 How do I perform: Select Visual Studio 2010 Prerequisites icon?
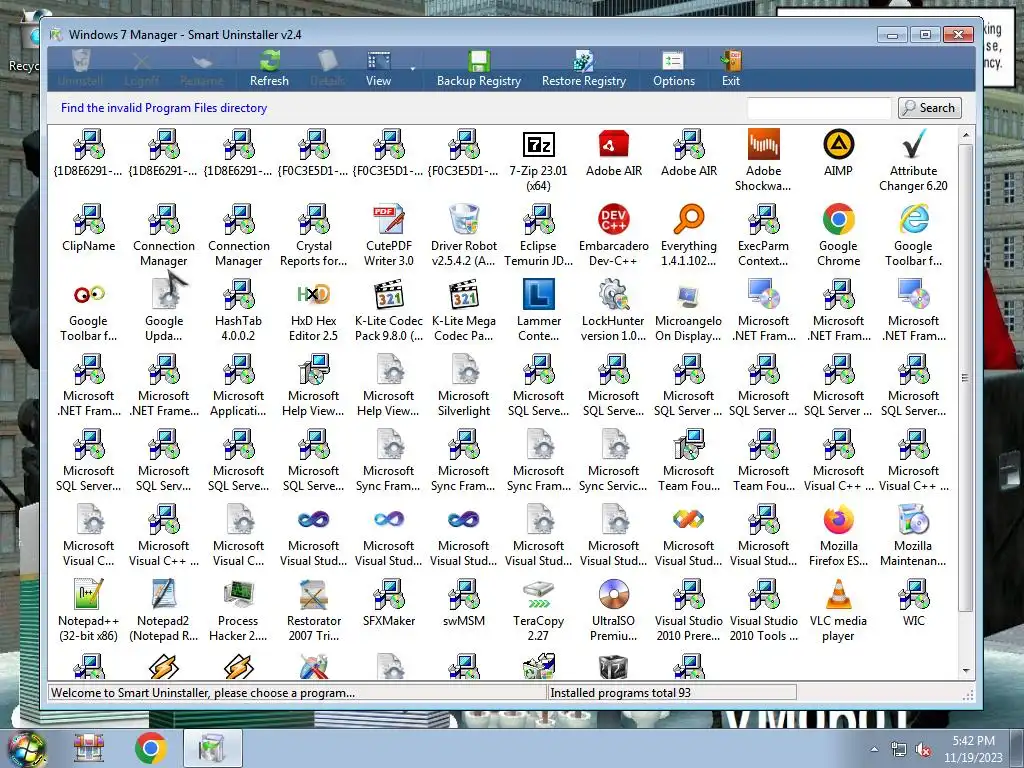click(688, 610)
